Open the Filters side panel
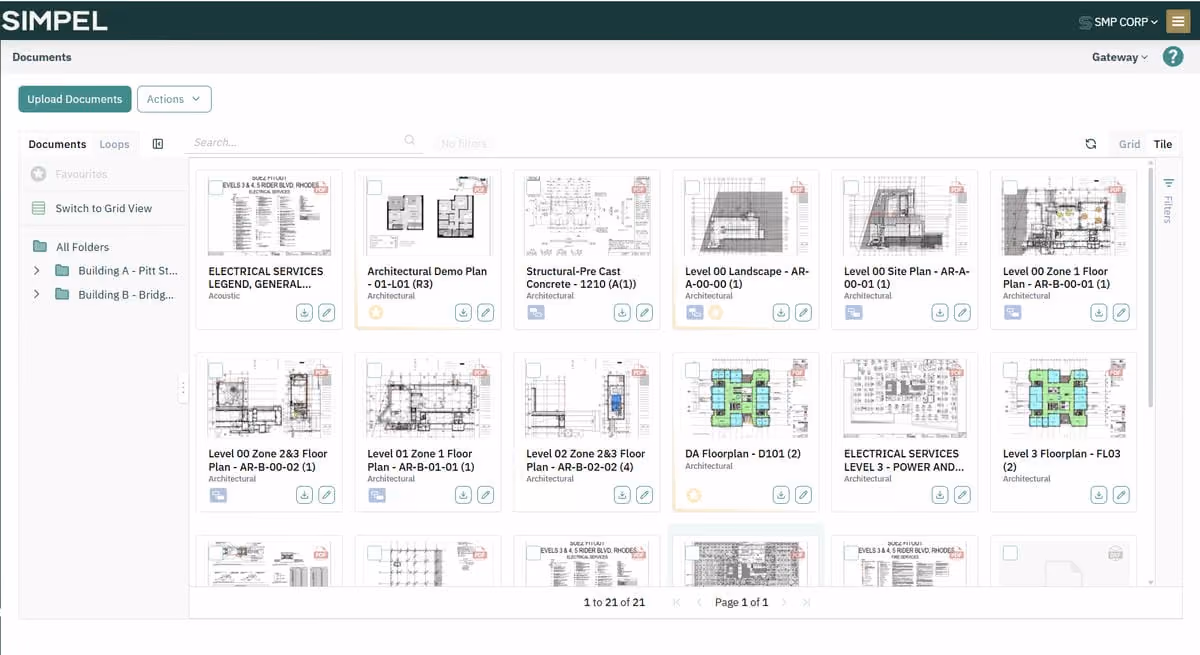 1168,199
